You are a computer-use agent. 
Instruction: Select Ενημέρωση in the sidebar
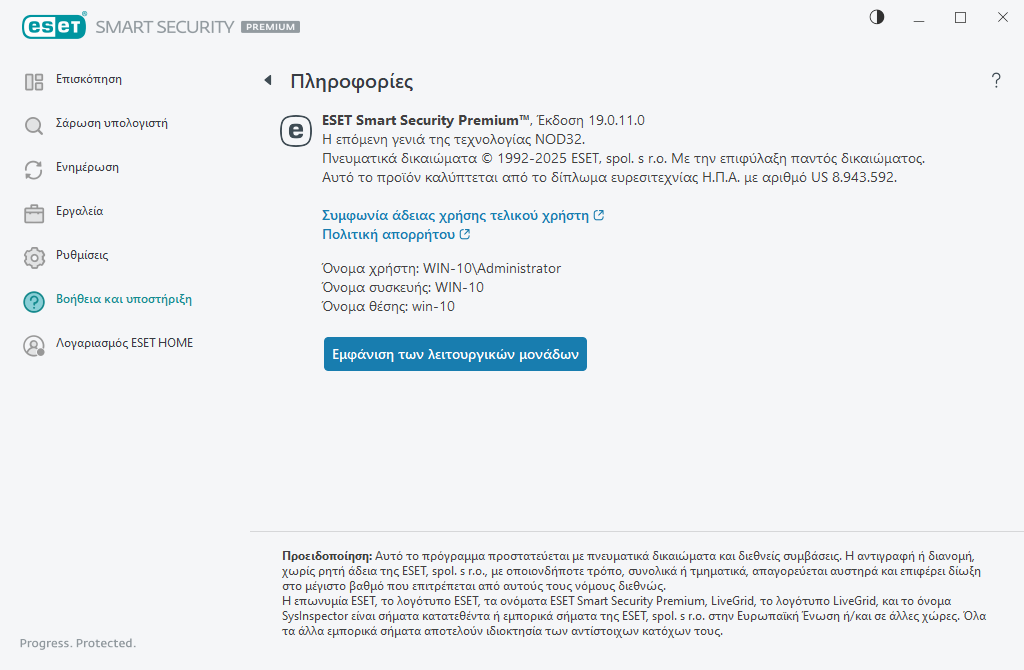coord(87,167)
